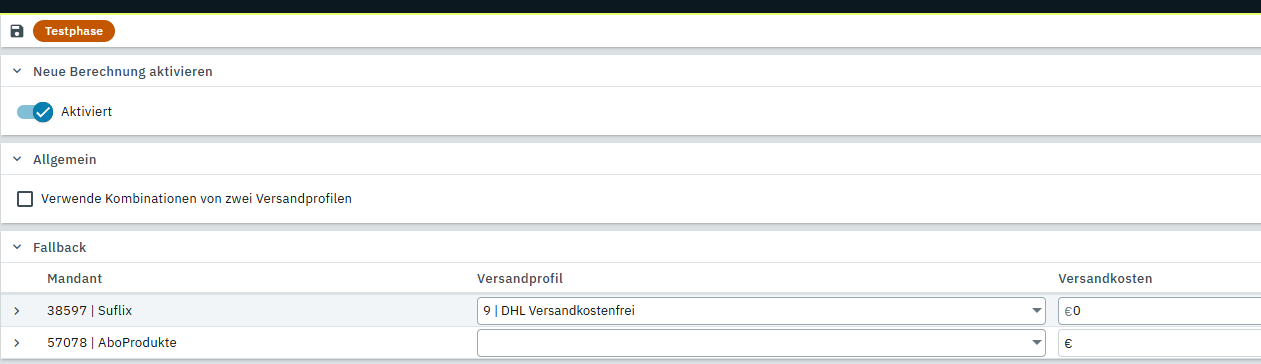Click the Fallback section title

[x=60, y=246]
